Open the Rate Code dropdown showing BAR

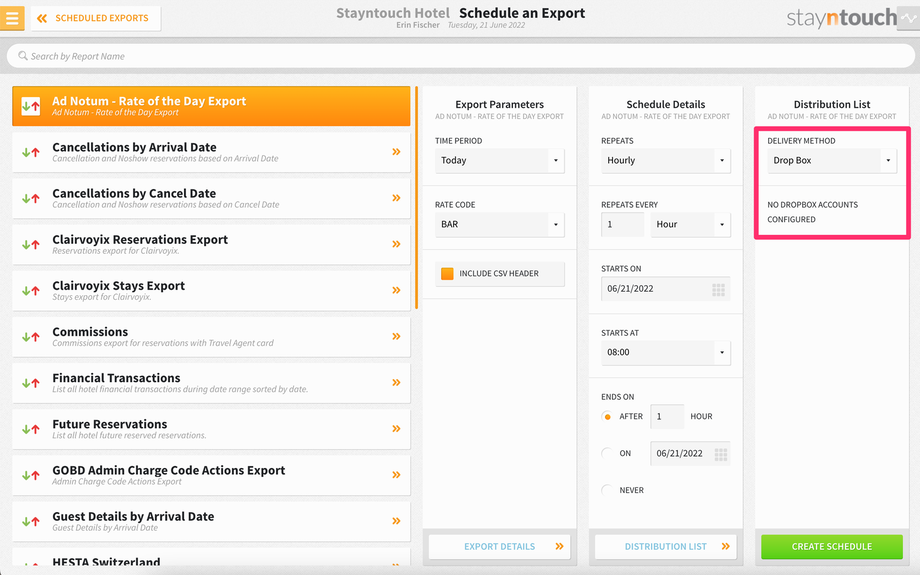499,224
